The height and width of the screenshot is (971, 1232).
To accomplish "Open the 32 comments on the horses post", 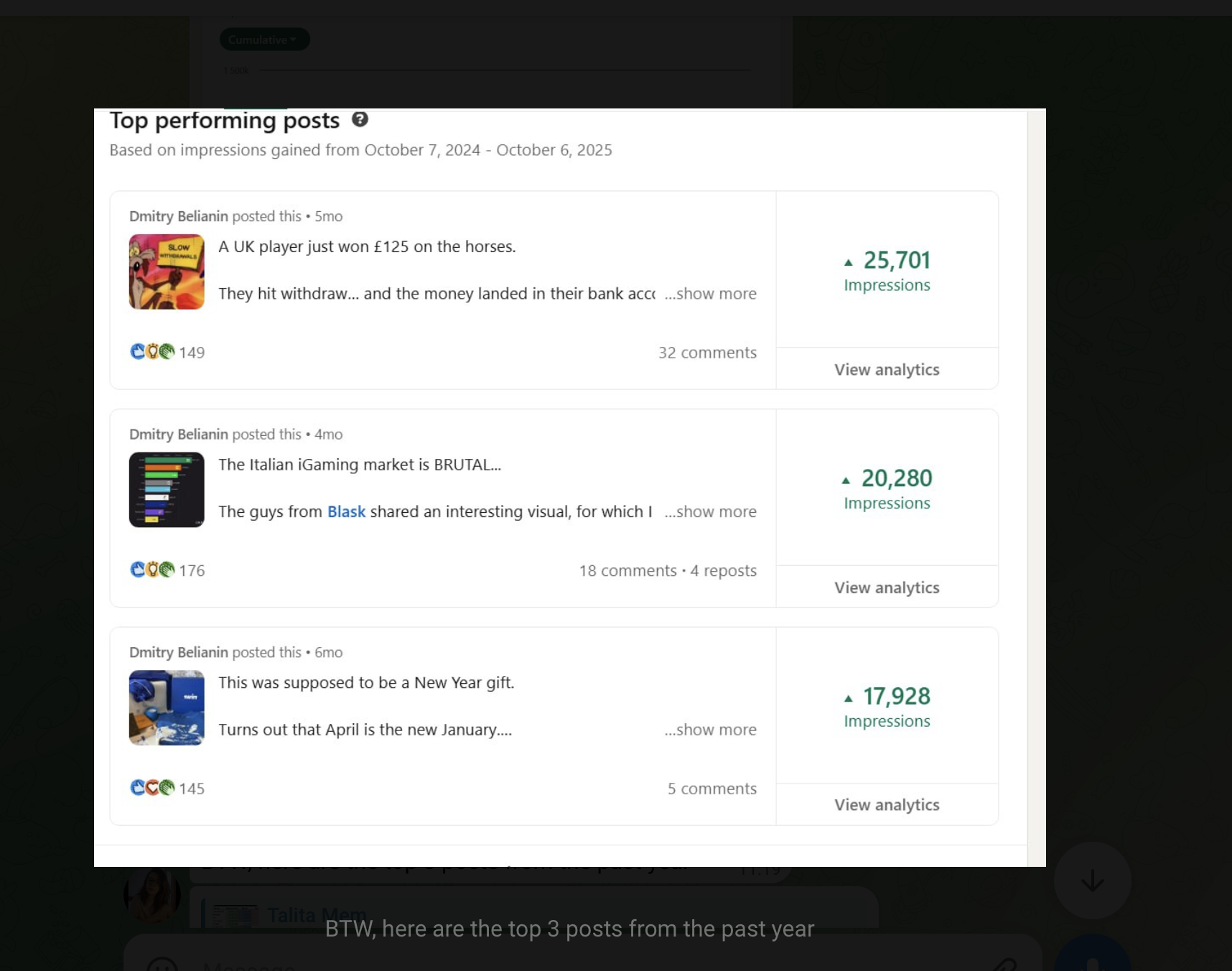I will click(x=707, y=352).
